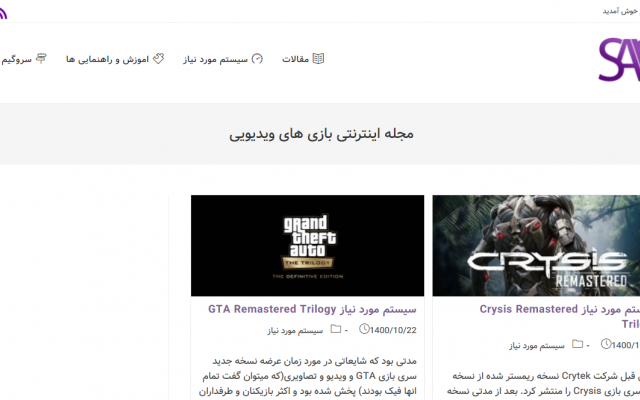Screen dimensions: 640x400
Task: Click سیستم مورد نیاز category under Crysis article
Action: [x=537, y=345]
